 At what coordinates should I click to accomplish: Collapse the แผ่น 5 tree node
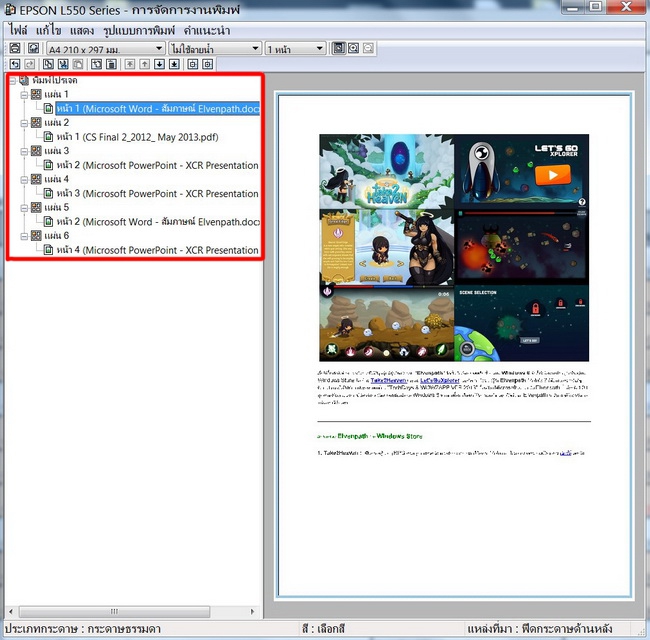(x=24, y=208)
